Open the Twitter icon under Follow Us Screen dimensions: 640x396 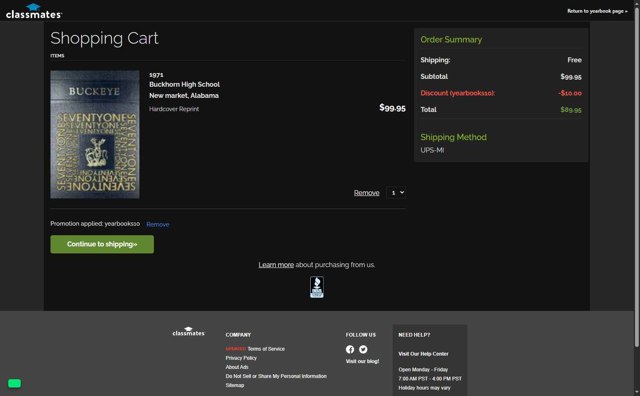click(363, 349)
